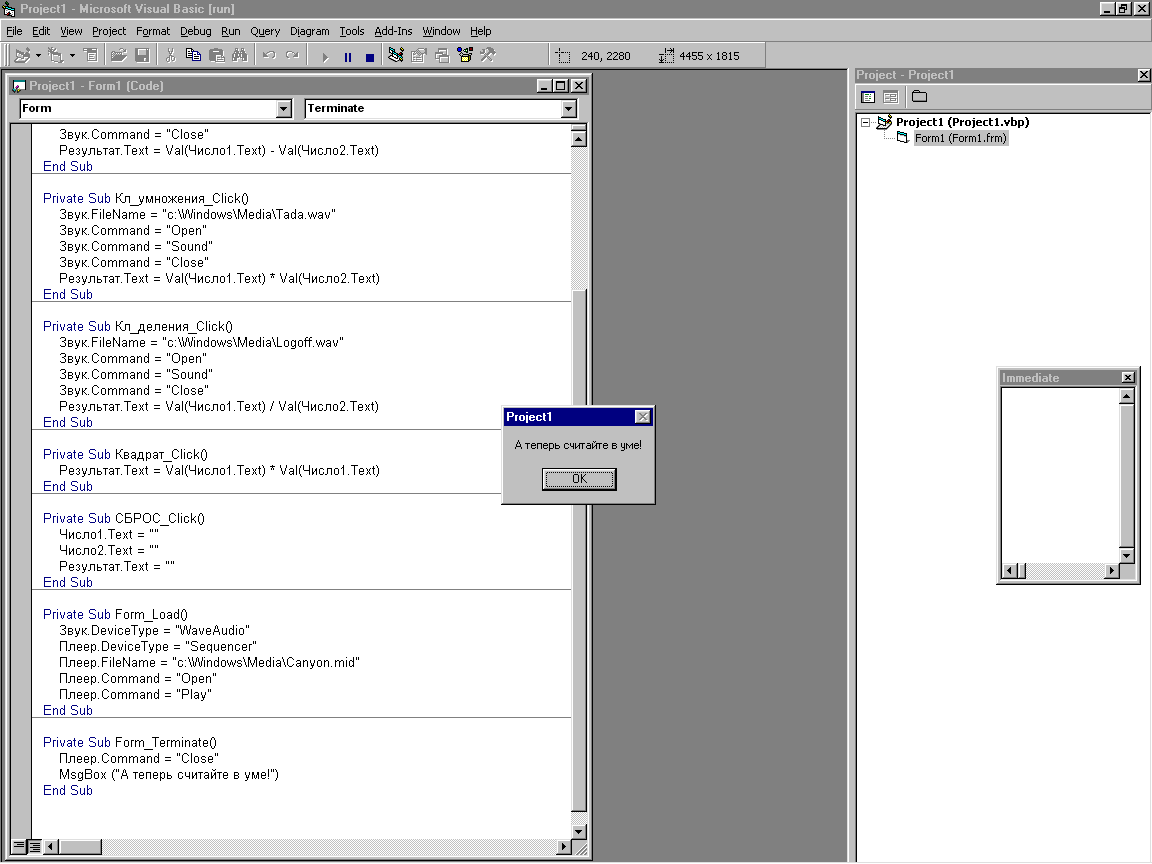This screenshot has width=1152, height=864.
Task: Open the Edit menu
Action: coord(41,31)
